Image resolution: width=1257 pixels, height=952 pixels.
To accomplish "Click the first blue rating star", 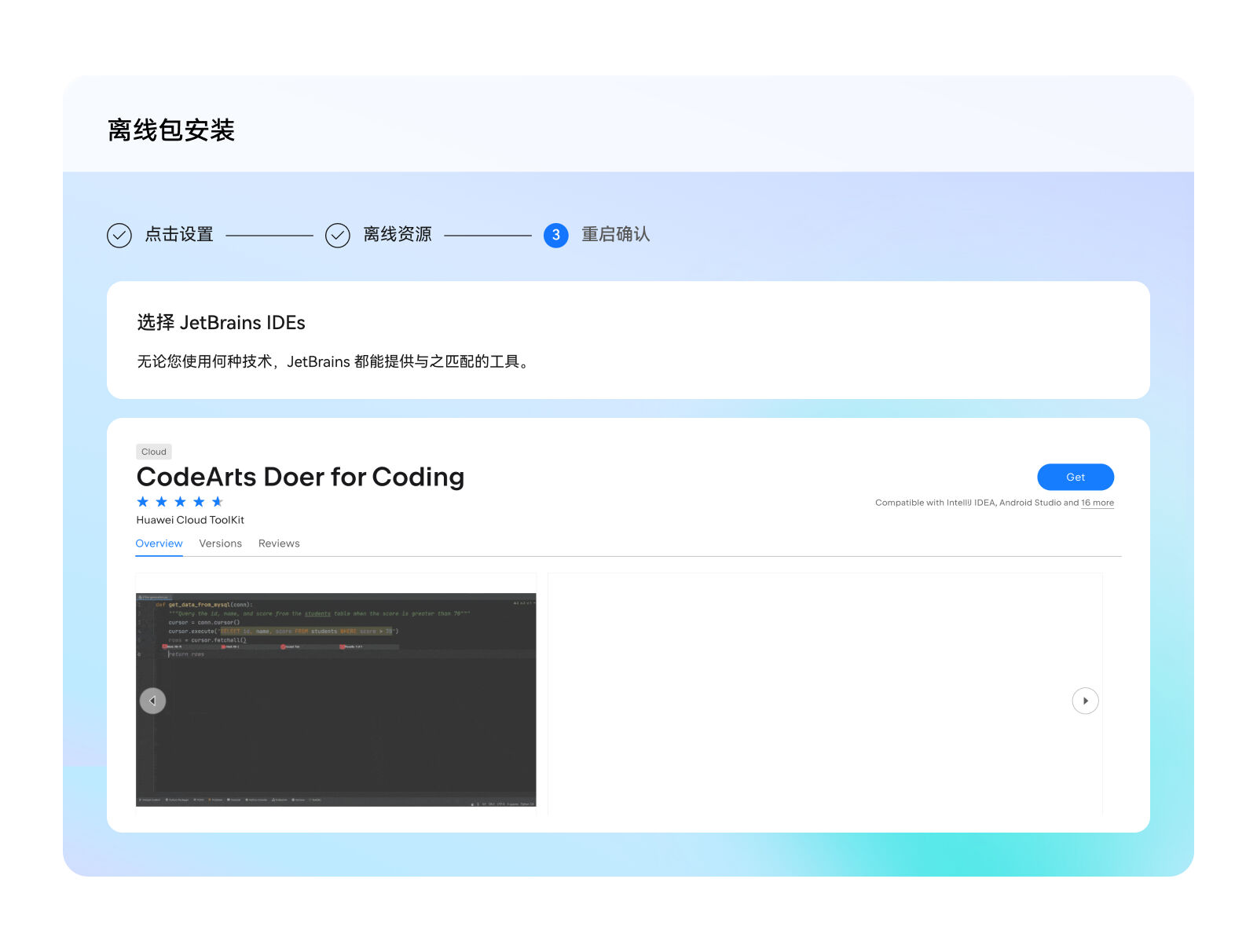I will pos(143,502).
